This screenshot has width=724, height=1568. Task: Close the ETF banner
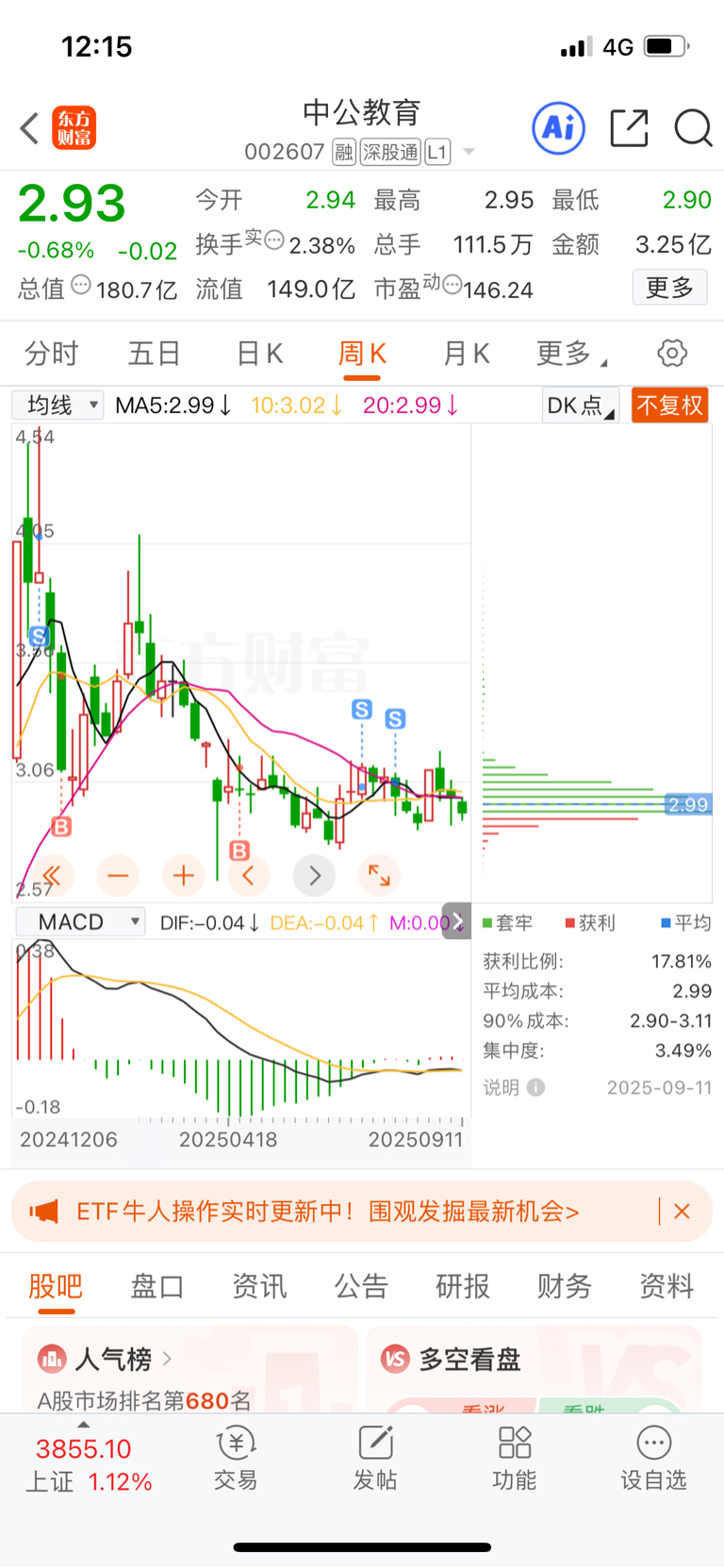coord(683,1211)
